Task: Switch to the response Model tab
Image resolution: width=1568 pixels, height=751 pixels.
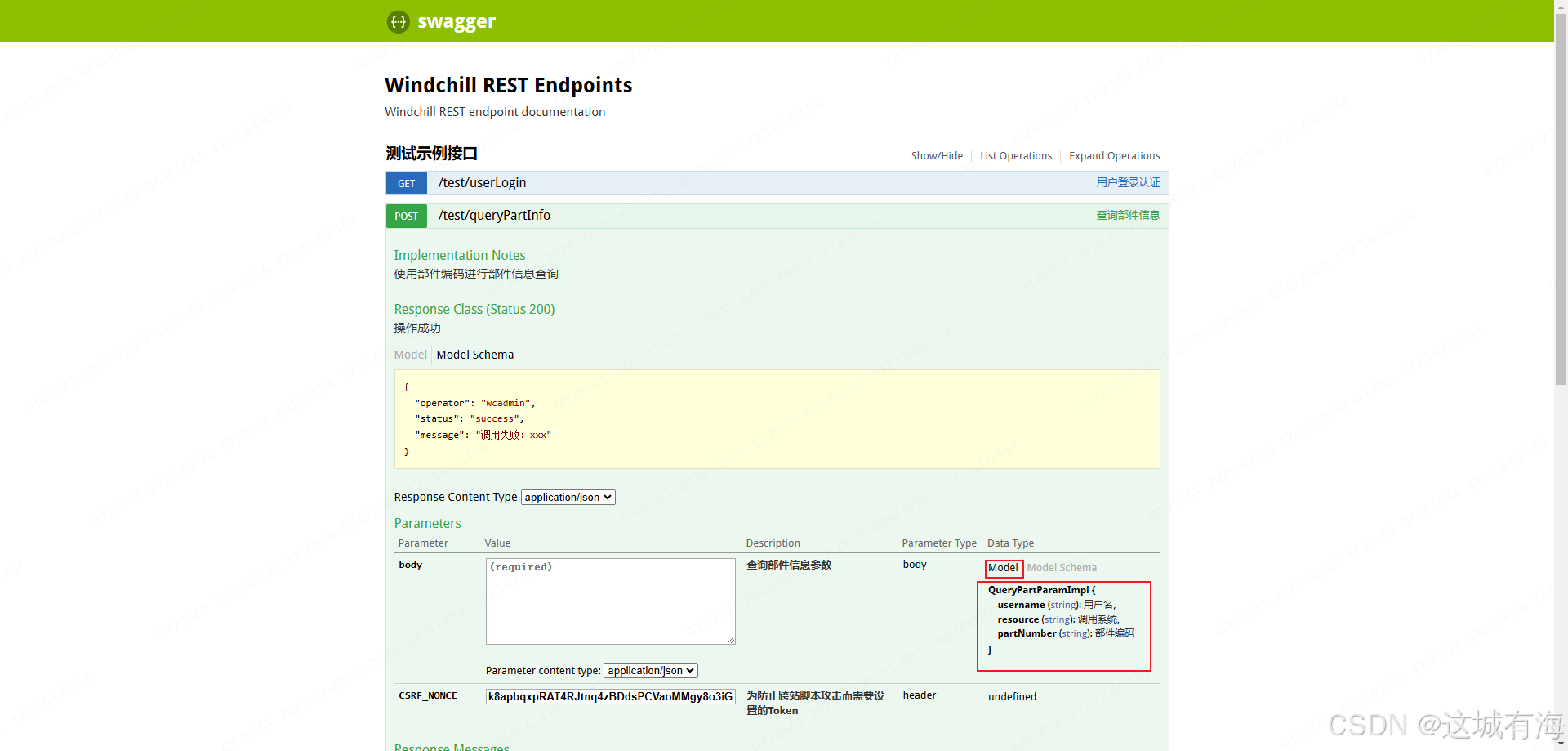Action: [x=410, y=355]
